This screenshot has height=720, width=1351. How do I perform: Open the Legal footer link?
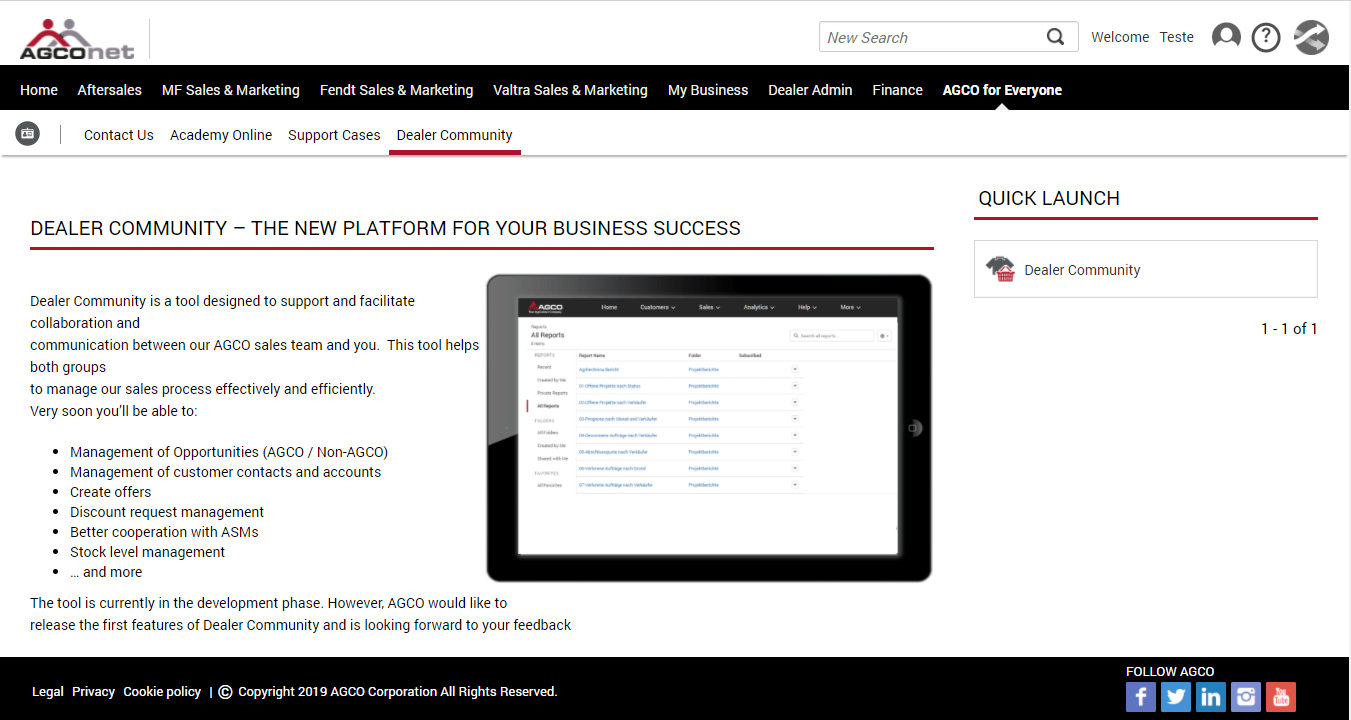pyautogui.click(x=48, y=691)
